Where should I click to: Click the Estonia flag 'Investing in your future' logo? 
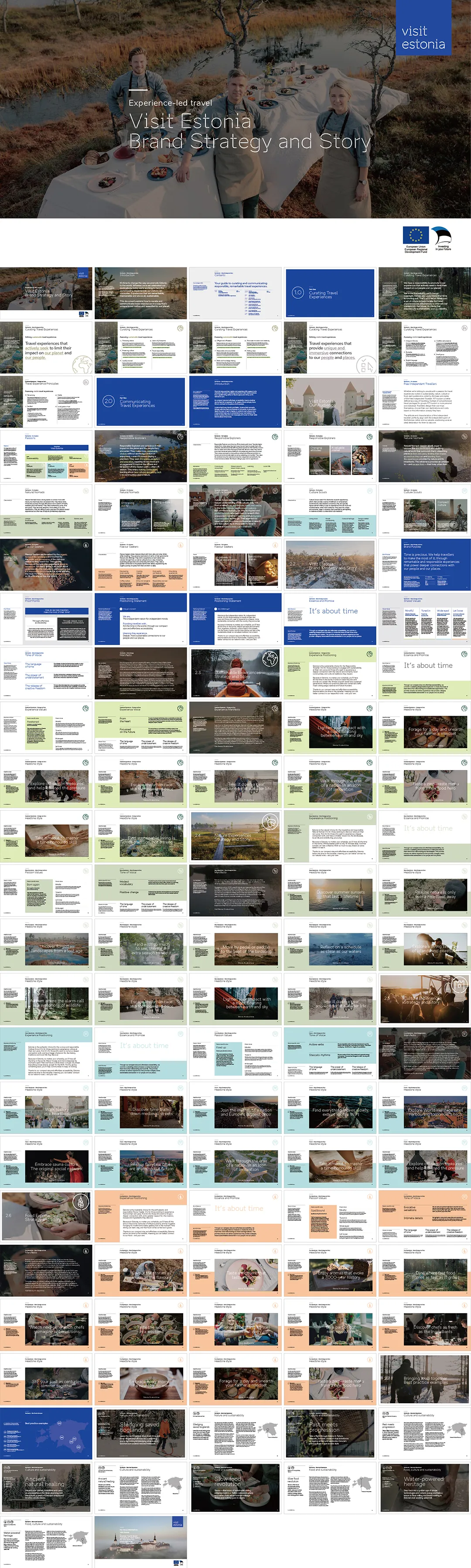point(441,236)
